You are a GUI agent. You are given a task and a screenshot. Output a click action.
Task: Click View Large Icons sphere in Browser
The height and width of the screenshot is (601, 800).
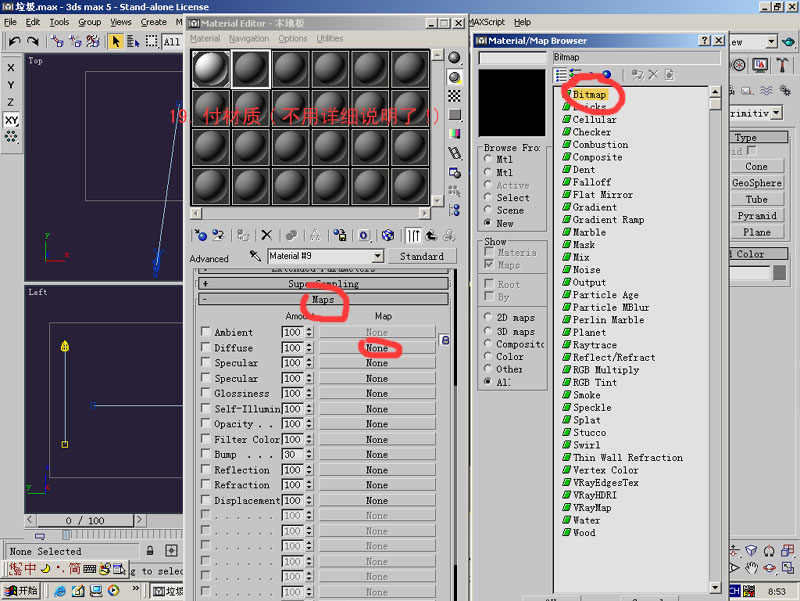607,75
